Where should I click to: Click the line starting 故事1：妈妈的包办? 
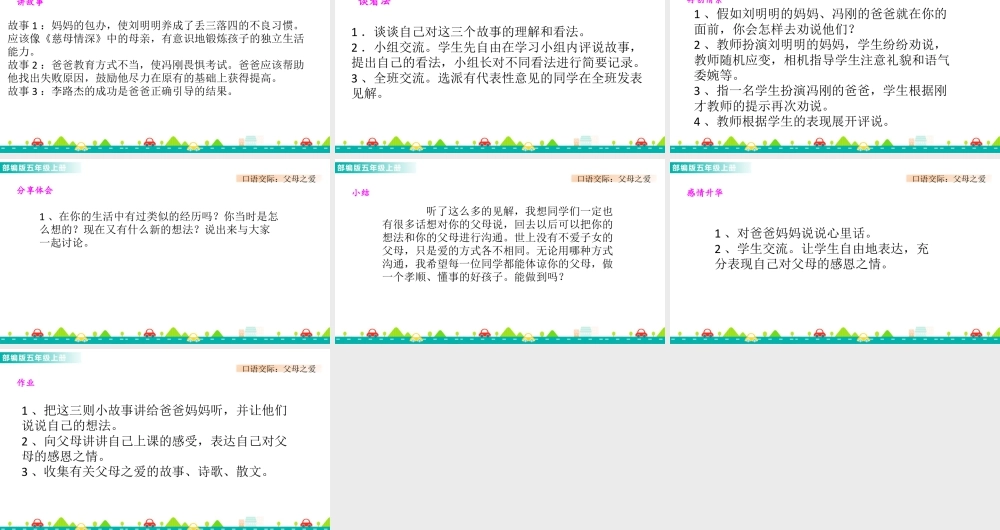tap(156, 38)
